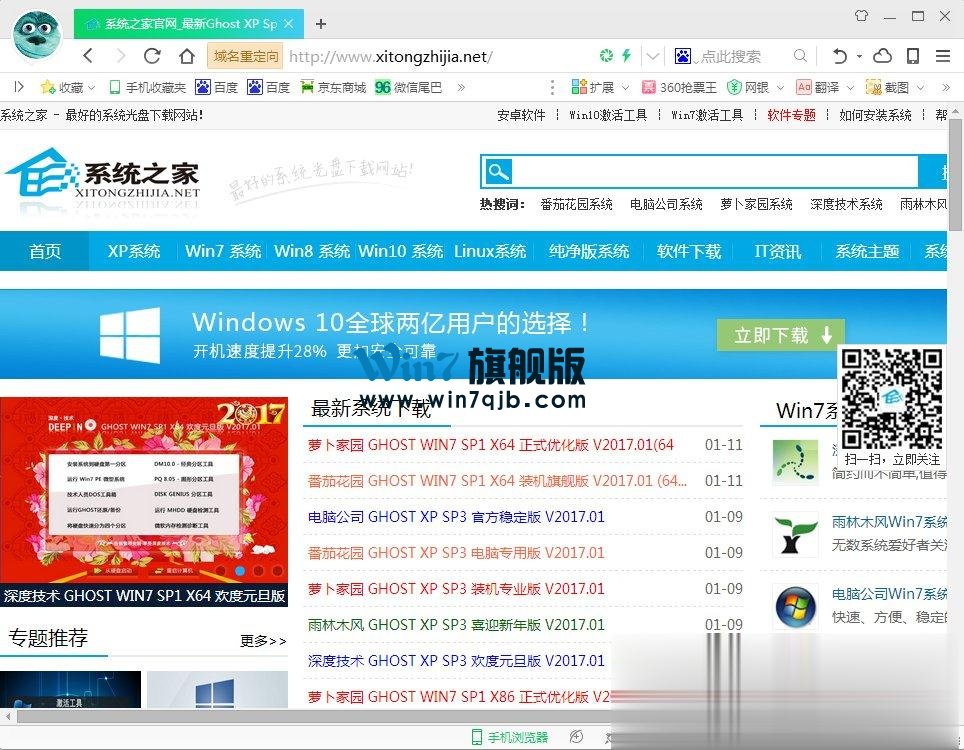The height and width of the screenshot is (750, 964).
Task: Click the 雨林木风 tree logo thumbnail
Action: point(796,534)
